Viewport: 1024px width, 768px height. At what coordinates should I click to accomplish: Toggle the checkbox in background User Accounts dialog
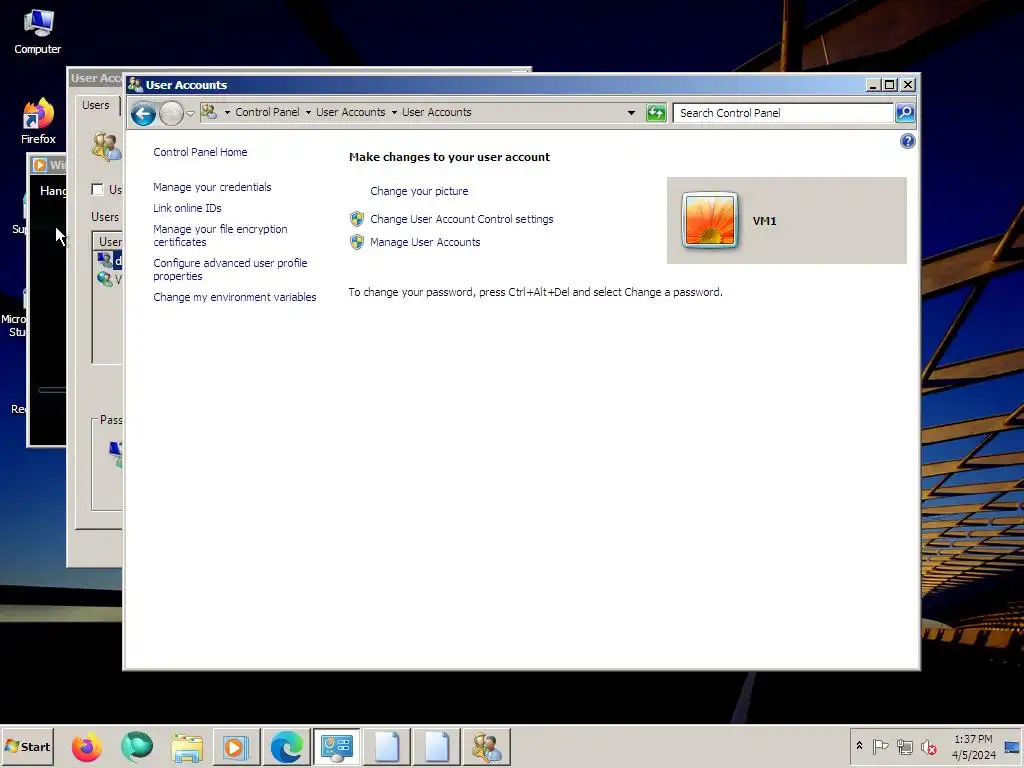(x=97, y=189)
